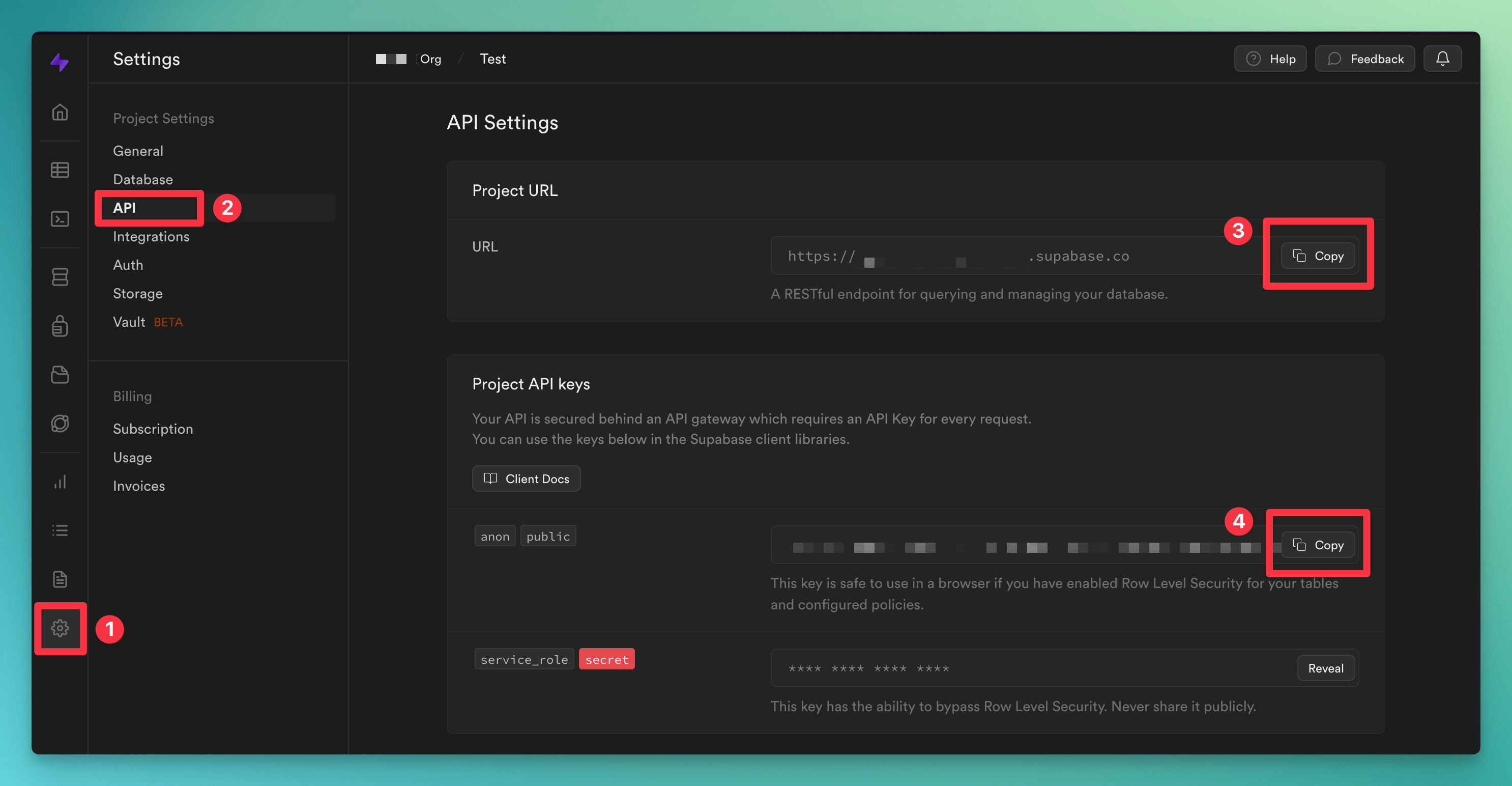Viewport: 1512px width, 786px height.
Task: Open the Table Editor icon
Action: point(60,170)
